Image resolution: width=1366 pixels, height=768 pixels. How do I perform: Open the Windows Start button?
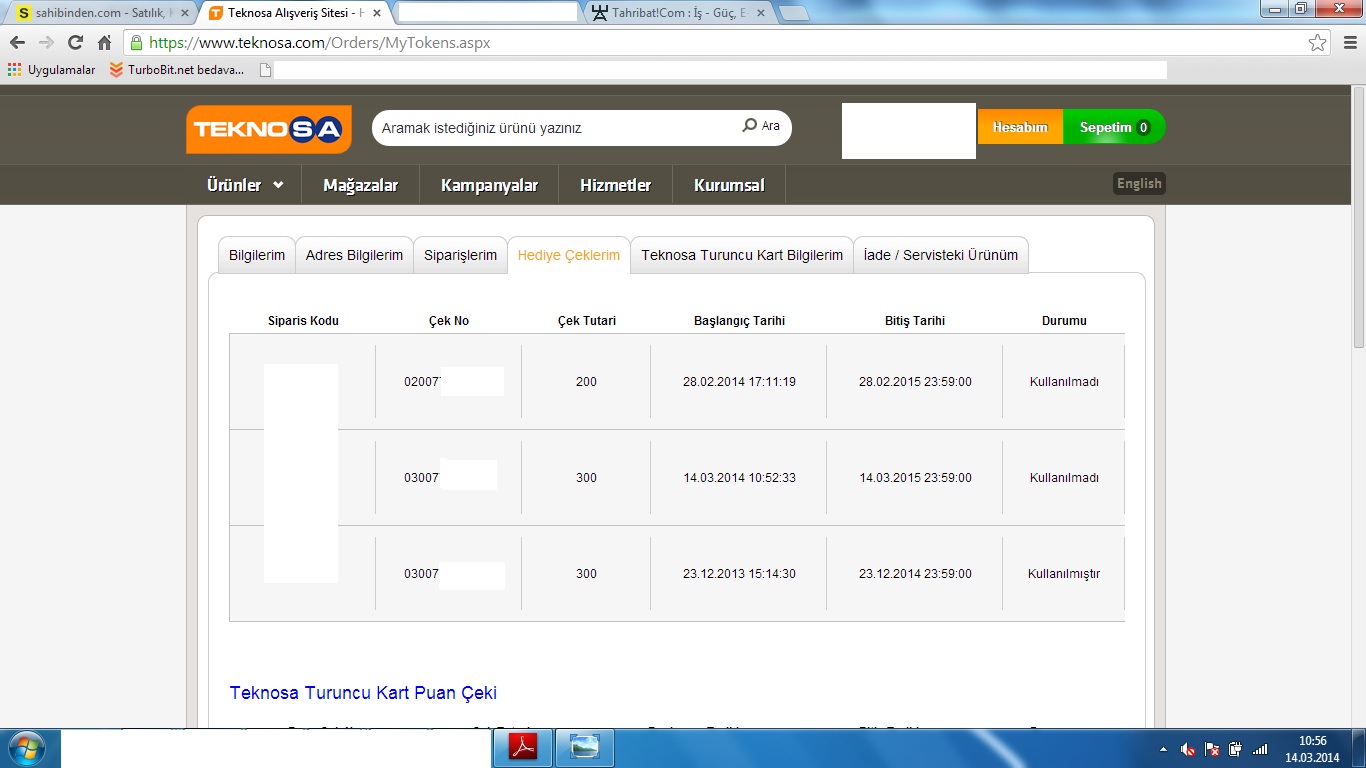pyautogui.click(x=26, y=748)
